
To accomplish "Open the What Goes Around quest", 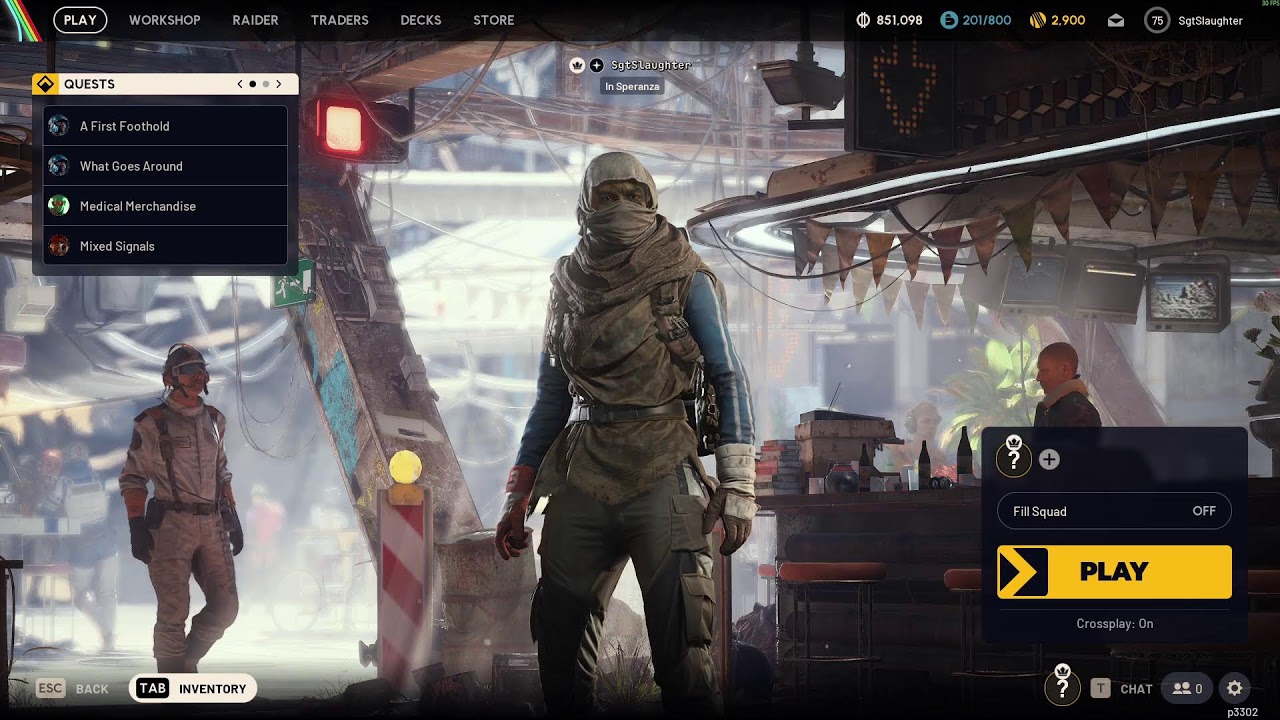I will coord(166,166).
